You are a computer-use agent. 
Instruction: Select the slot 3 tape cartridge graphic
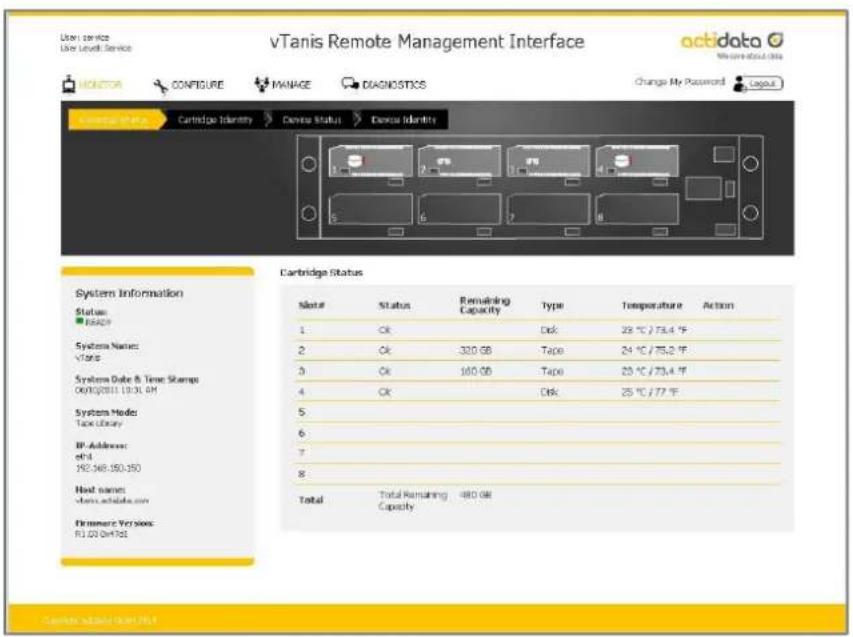pos(548,160)
